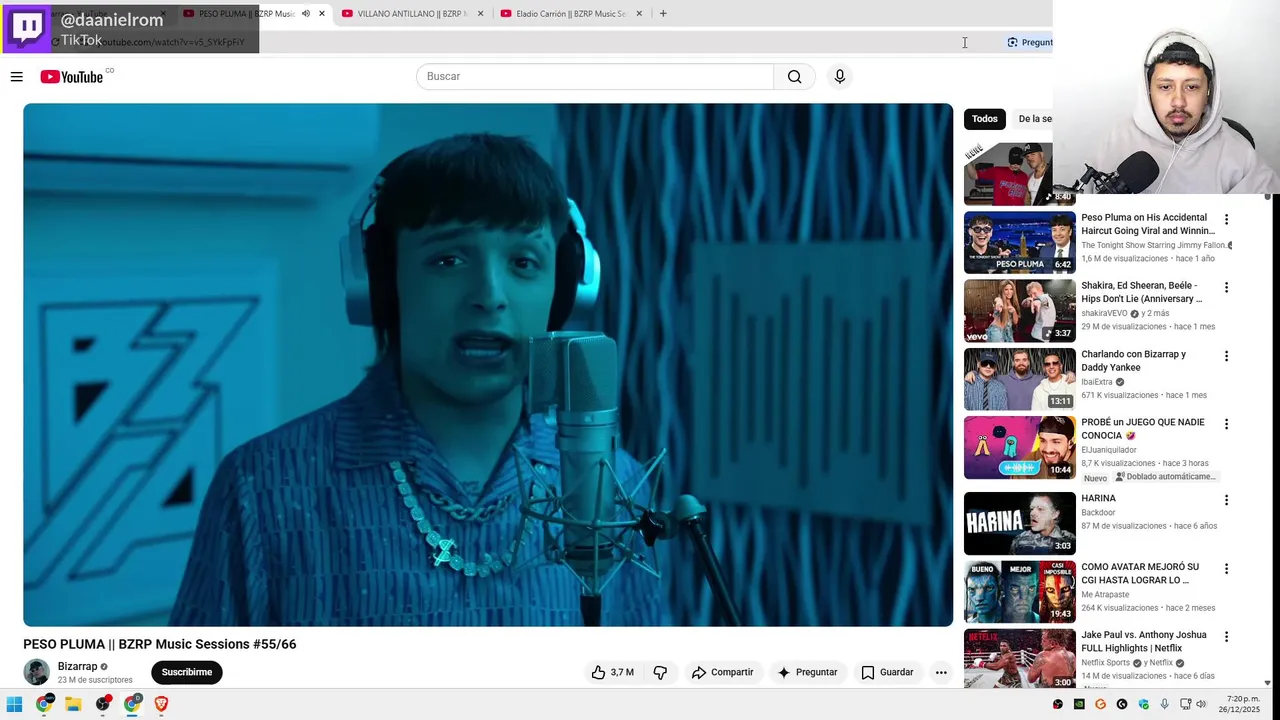Select the 'De la se...' filter chip
The width and height of the screenshot is (1280, 720).
(1033, 119)
